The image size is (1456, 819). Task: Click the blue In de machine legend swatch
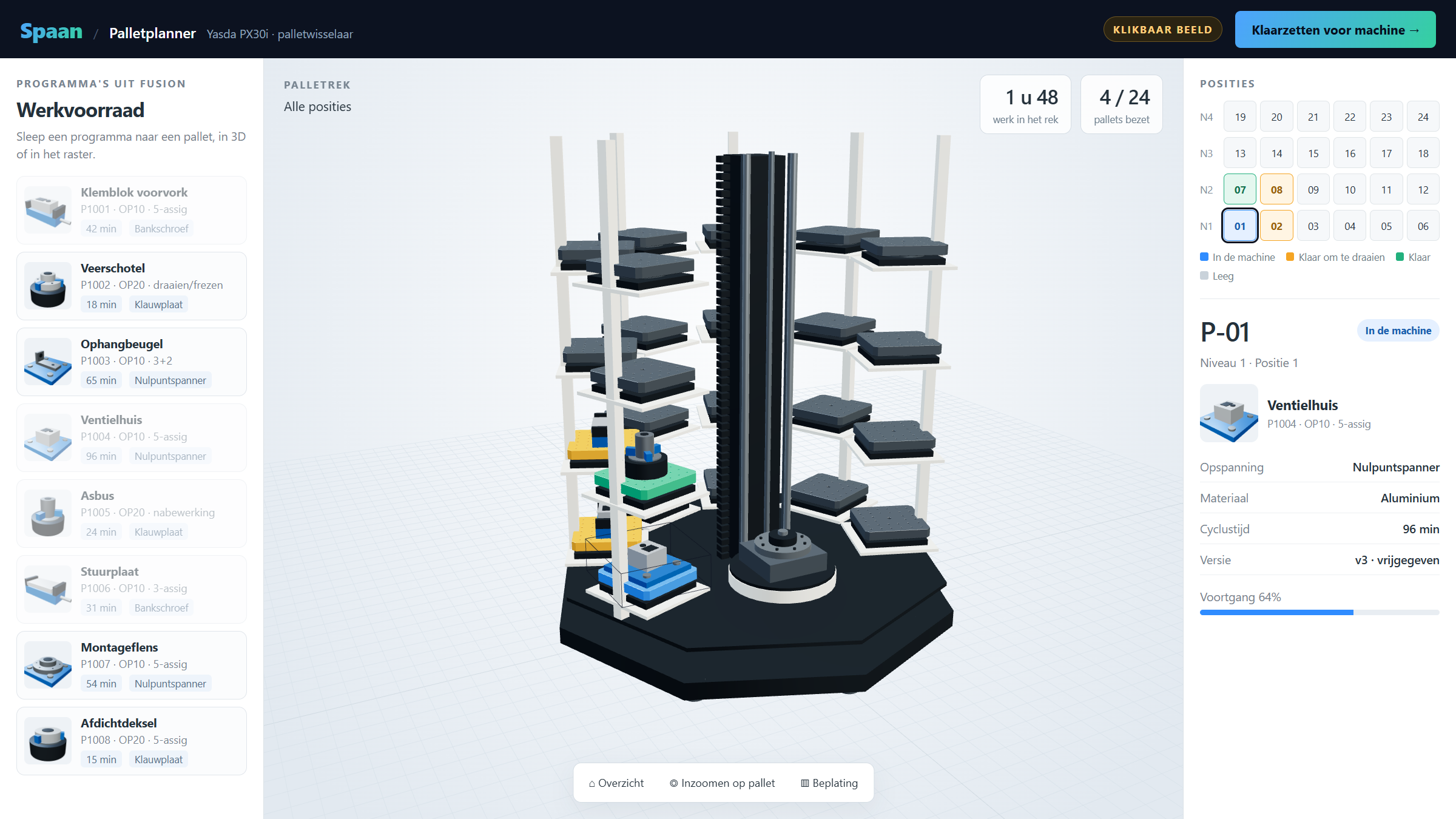pos(1204,257)
